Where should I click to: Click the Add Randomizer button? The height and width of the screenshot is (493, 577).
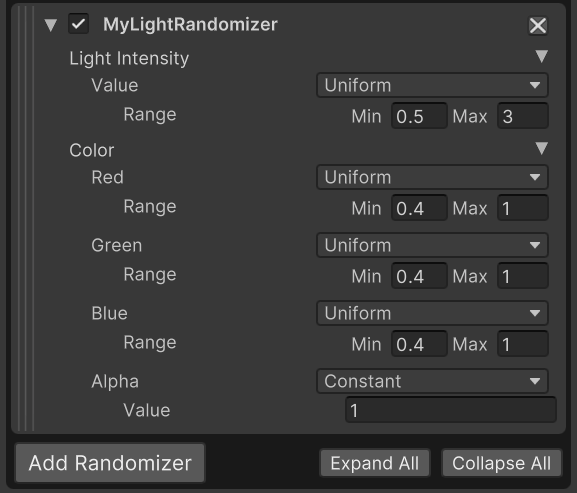(x=110, y=463)
